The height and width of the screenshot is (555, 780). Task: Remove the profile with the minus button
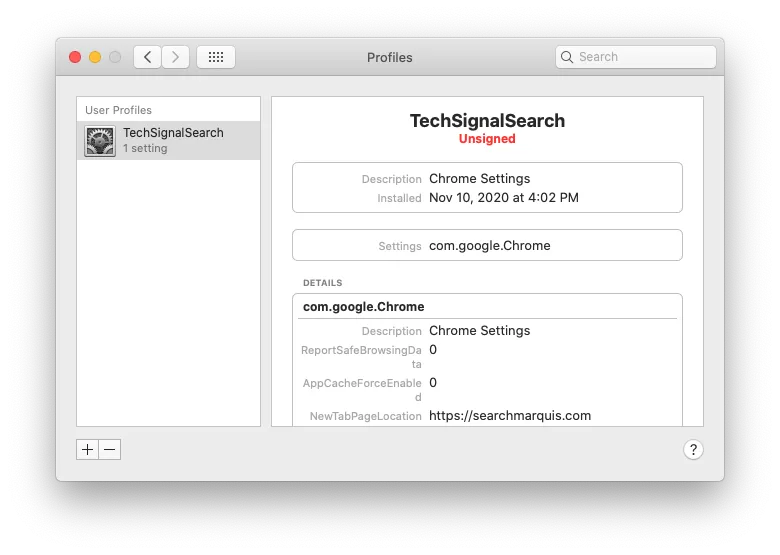[x=110, y=450]
